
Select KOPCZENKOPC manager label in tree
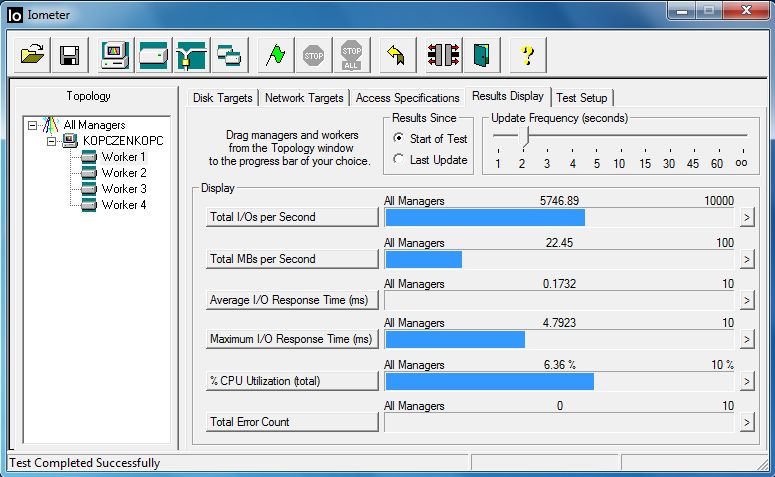click(x=123, y=141)
